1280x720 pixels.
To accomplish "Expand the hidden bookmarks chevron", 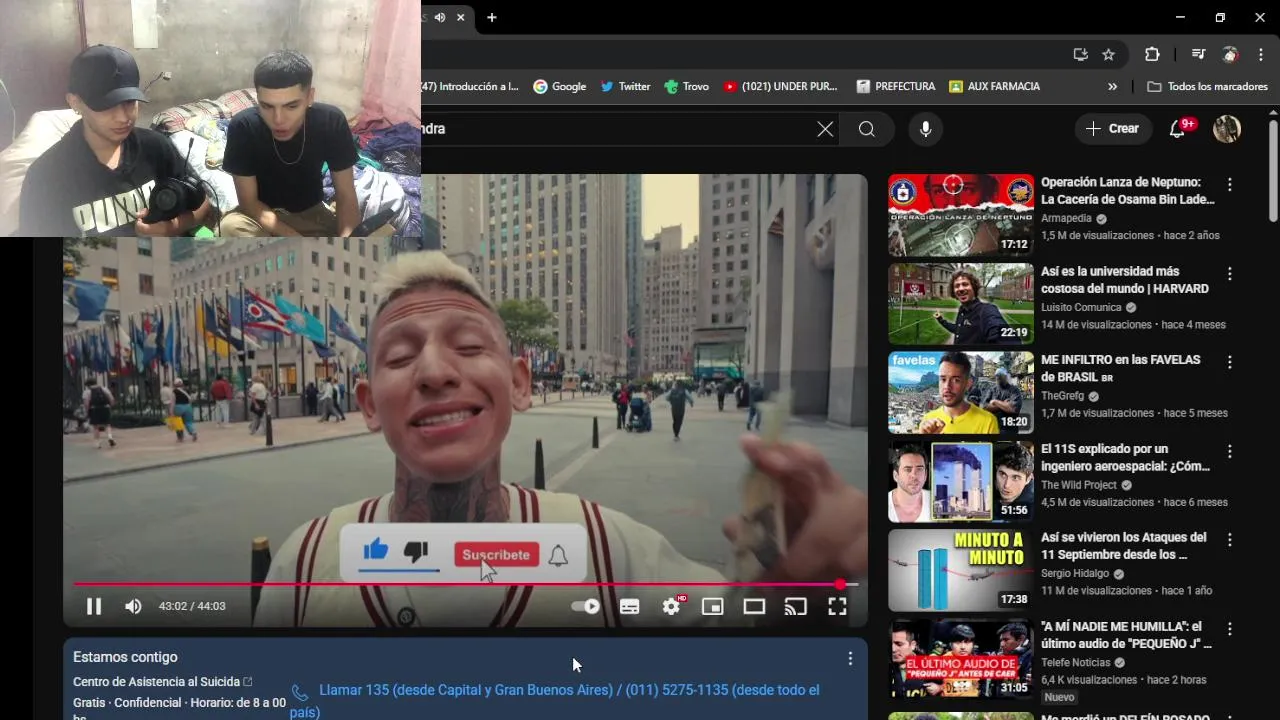I will click(1112, 87).
